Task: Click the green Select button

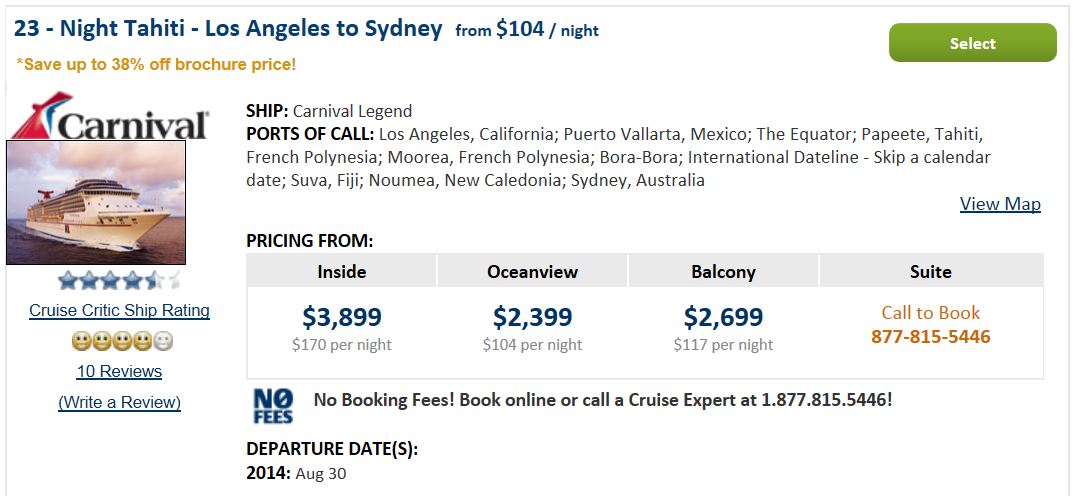Action: pos(972,43)
